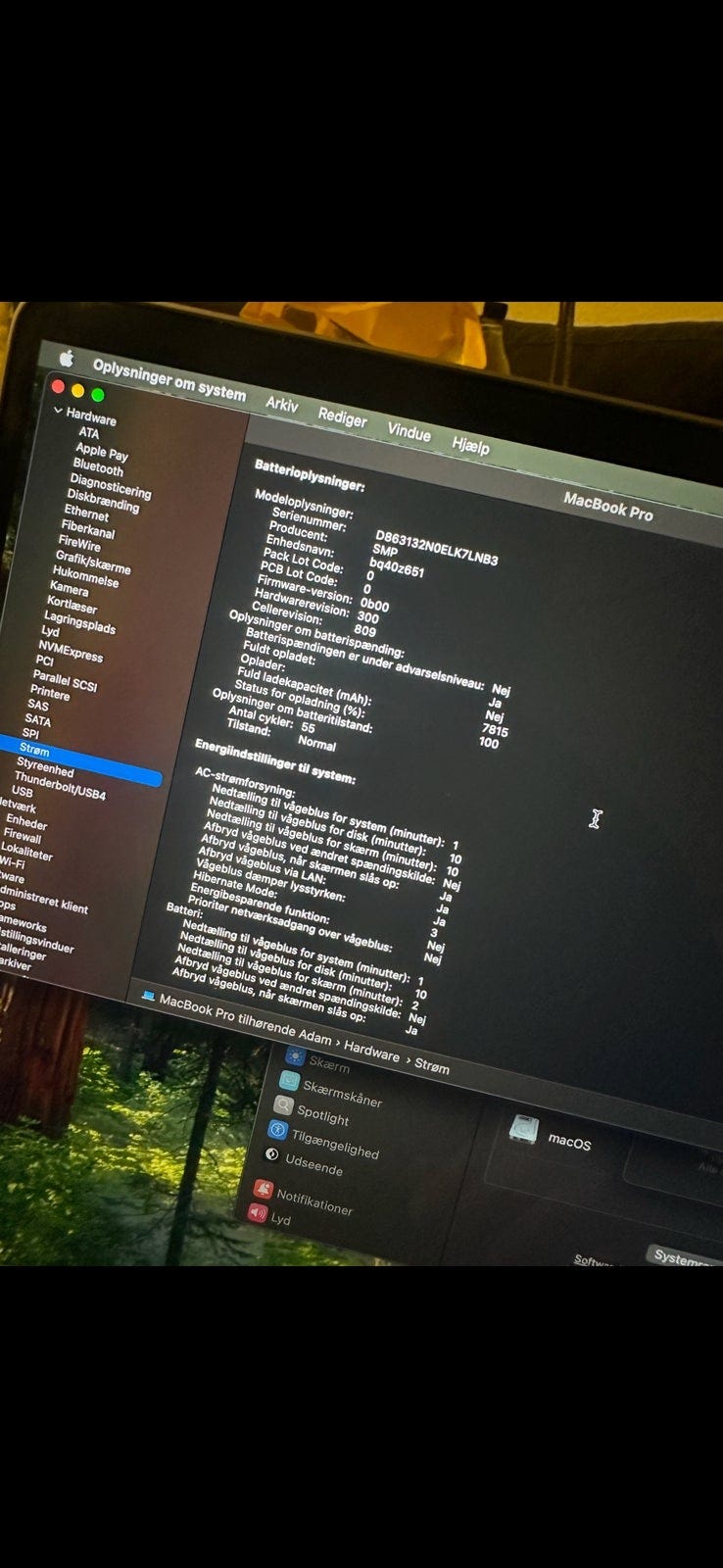Select Printere in the sidebar
Viewport: 723px width, 1568px height.
(x=50, y=693)
